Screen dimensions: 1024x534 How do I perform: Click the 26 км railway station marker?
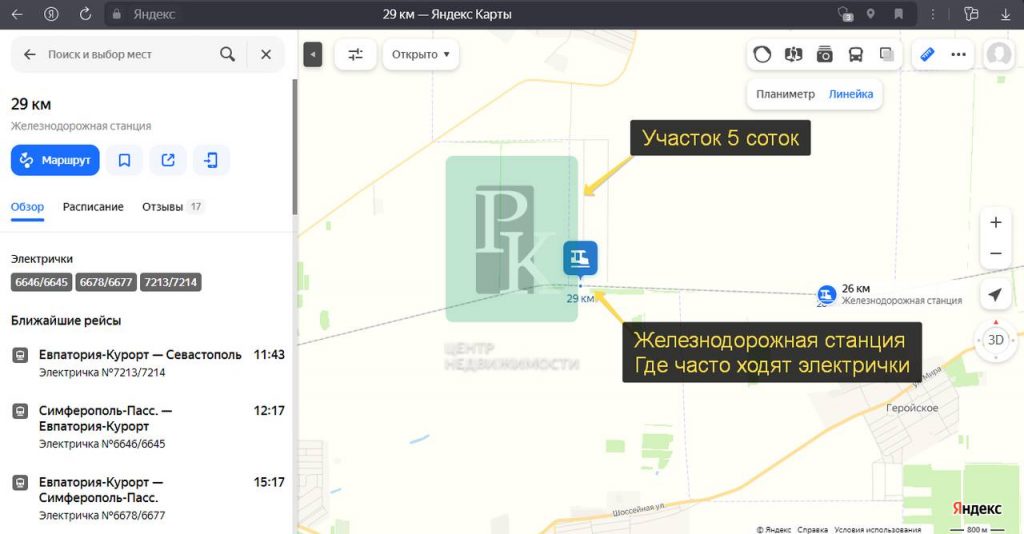pyautogui.click(x=827, y=294)
